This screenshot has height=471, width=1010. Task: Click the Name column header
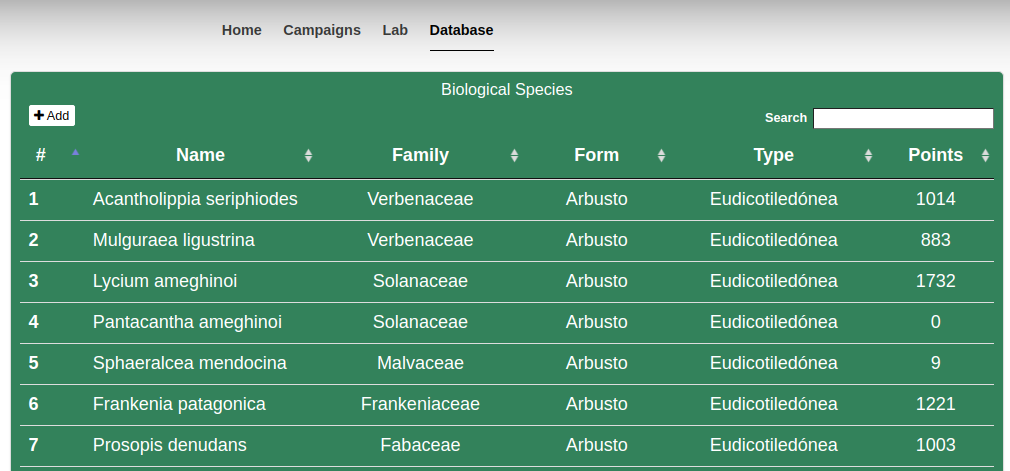click(x=200, y=155)
